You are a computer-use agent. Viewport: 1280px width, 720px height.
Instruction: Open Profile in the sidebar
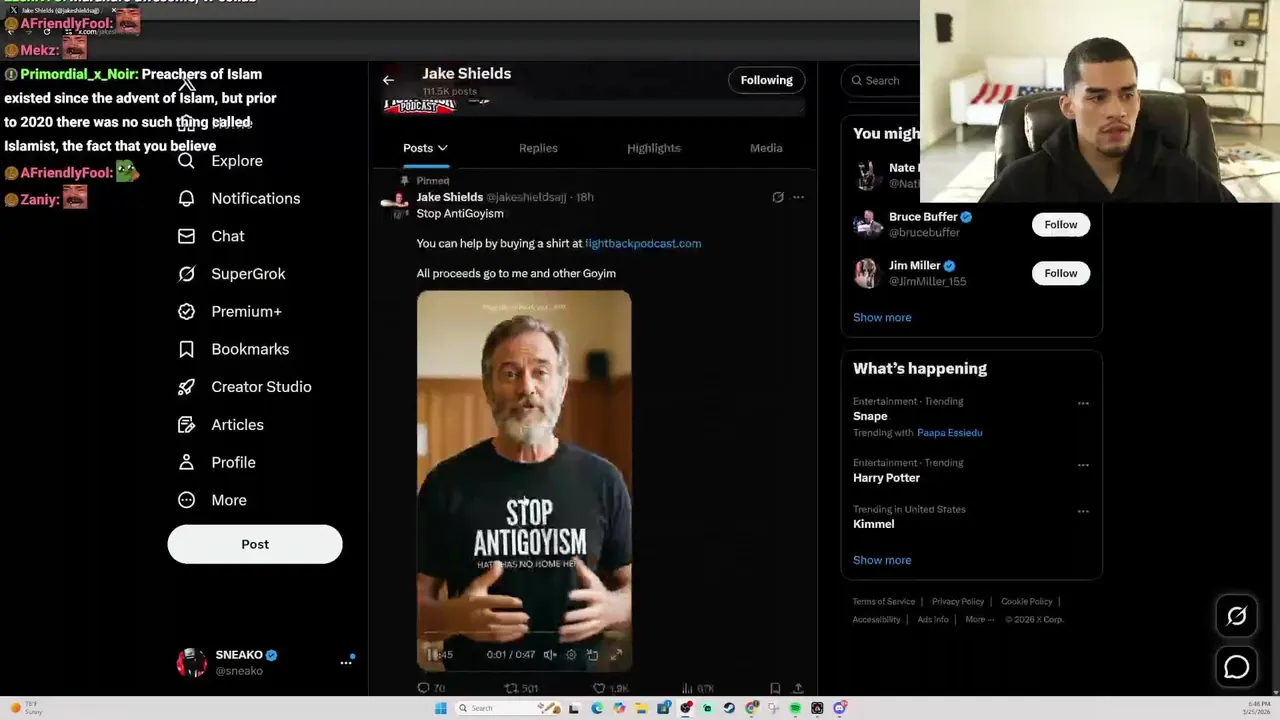pyautogui.click(x=216, y=462)
